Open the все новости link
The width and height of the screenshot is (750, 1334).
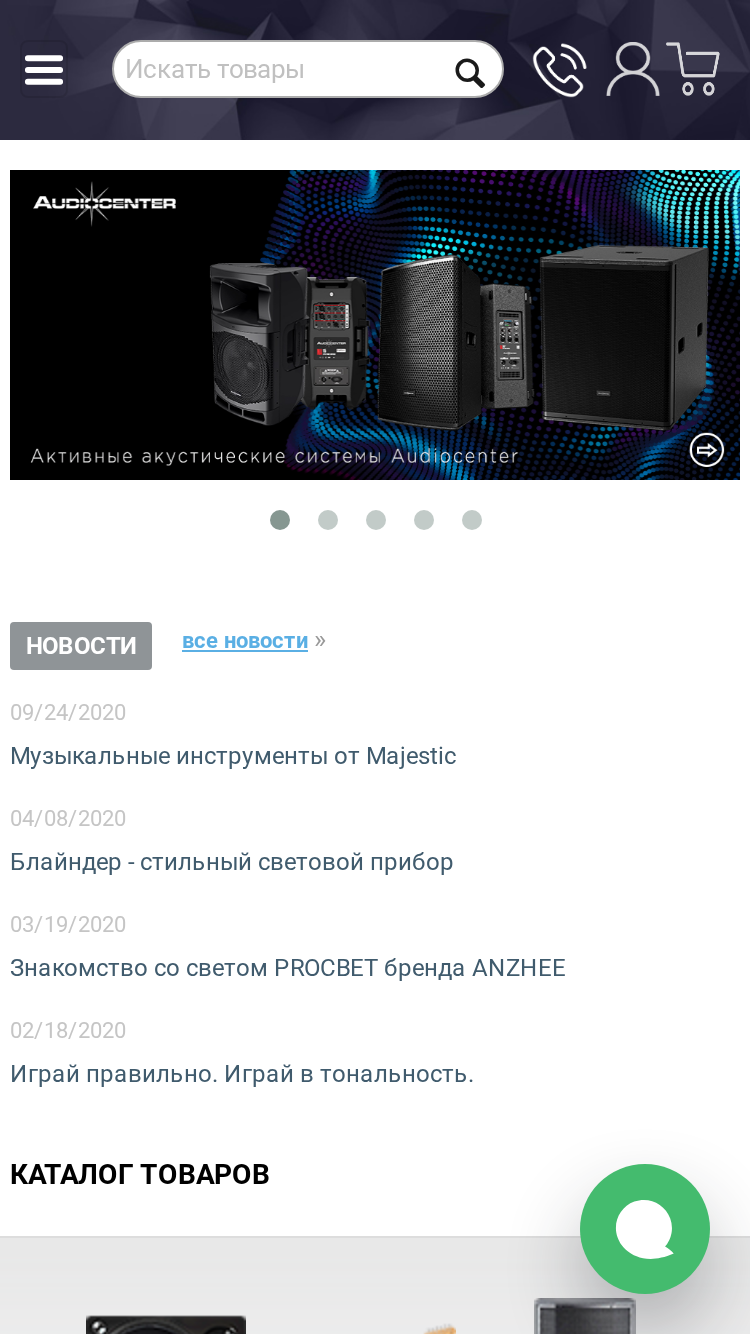pyautogui.click(x=245, y=641)
